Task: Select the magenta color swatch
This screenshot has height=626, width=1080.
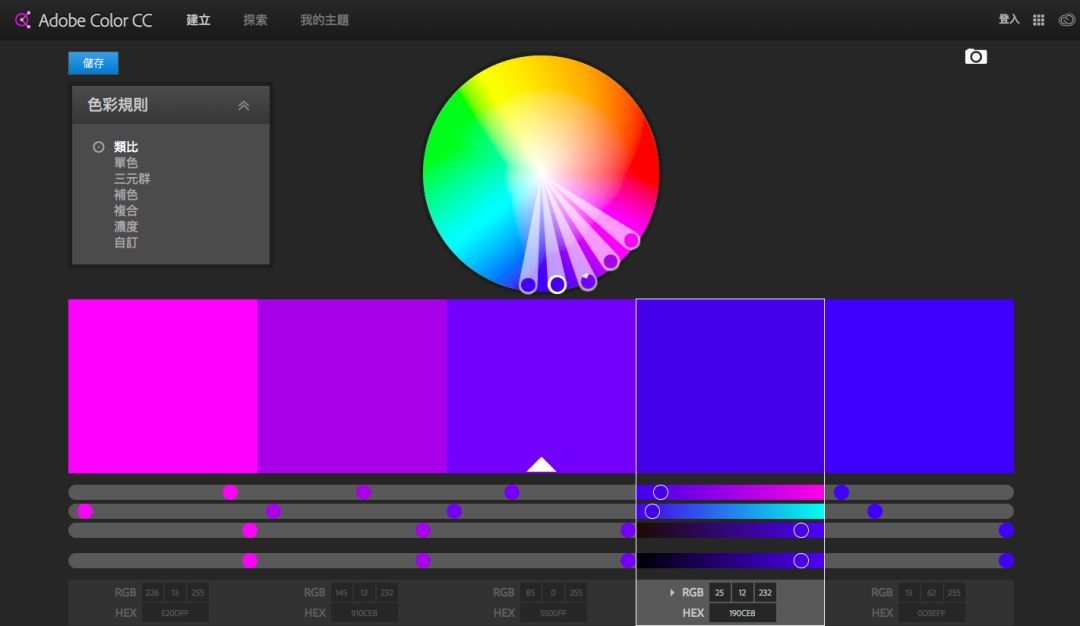Action: [162, 385]
